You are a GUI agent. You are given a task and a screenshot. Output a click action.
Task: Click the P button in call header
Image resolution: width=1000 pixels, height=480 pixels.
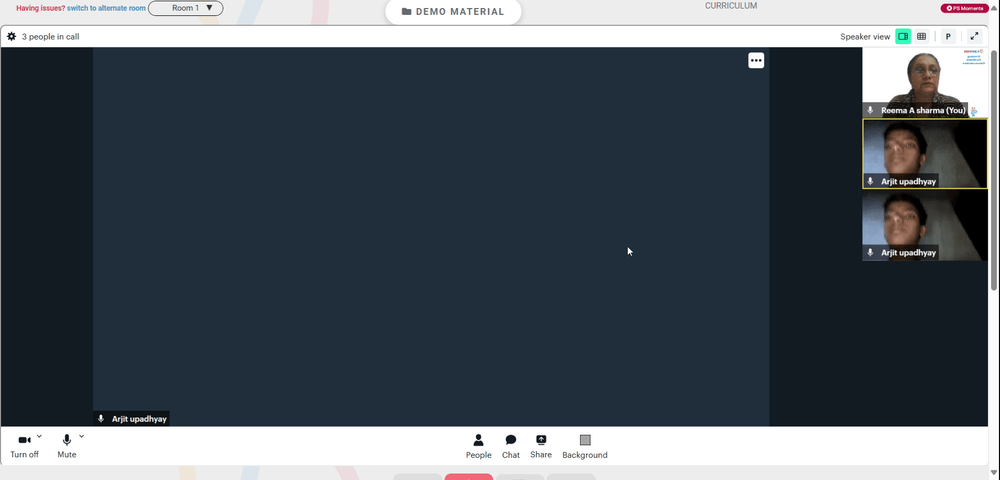click(948, 36)
